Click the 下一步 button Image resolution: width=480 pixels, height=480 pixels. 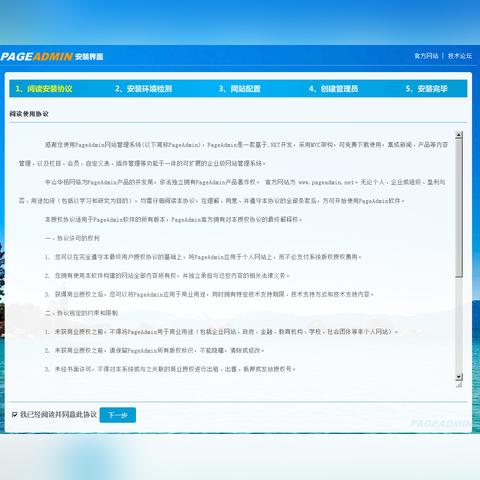118,415
